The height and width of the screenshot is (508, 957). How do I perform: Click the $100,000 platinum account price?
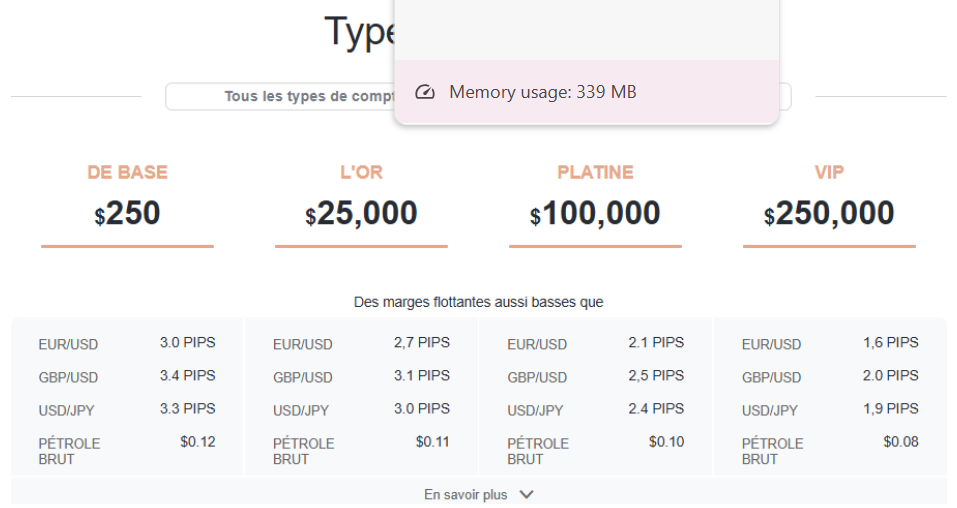(x=595, y=214)
